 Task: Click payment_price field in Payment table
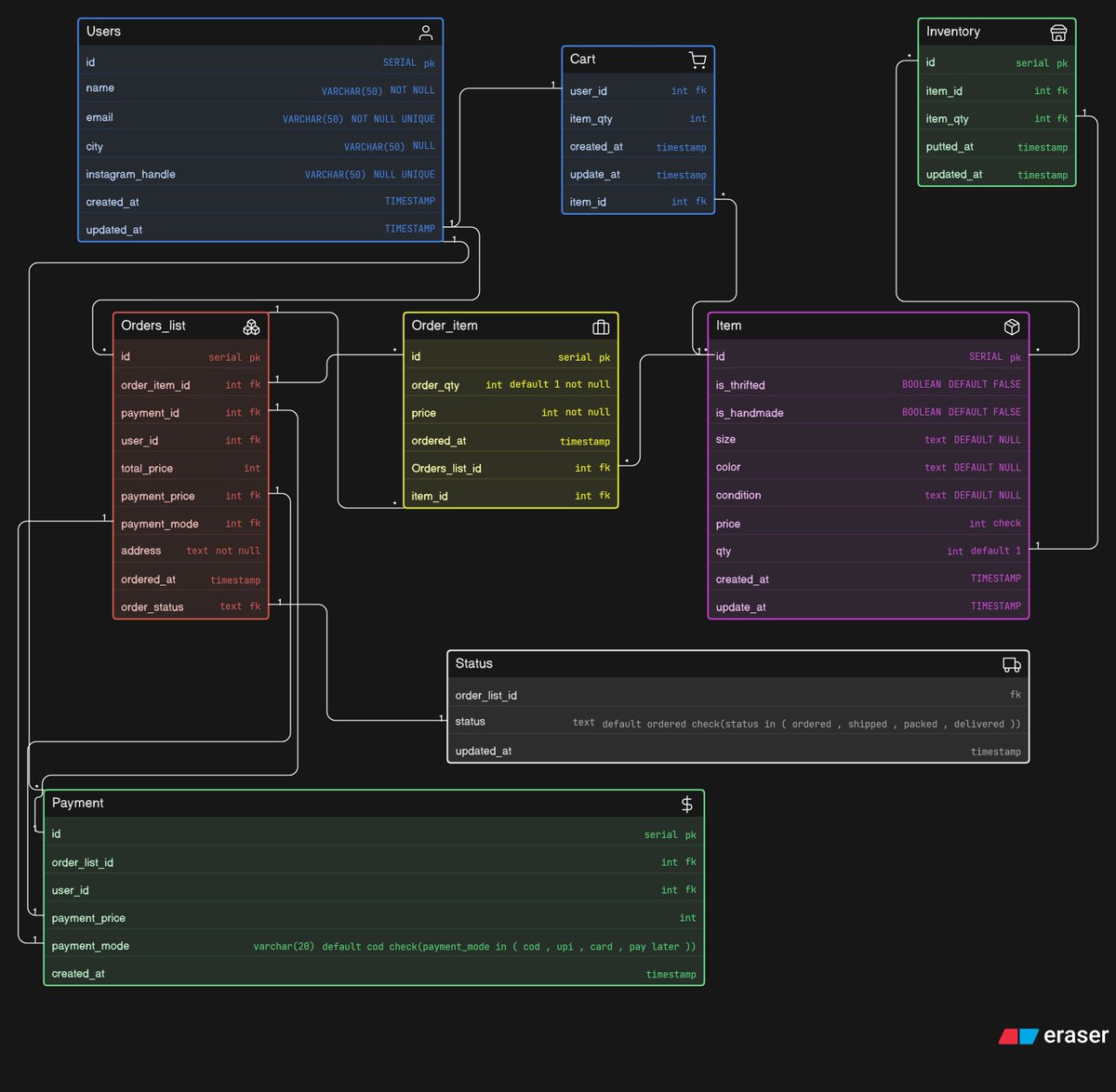[x=374, y=917]
